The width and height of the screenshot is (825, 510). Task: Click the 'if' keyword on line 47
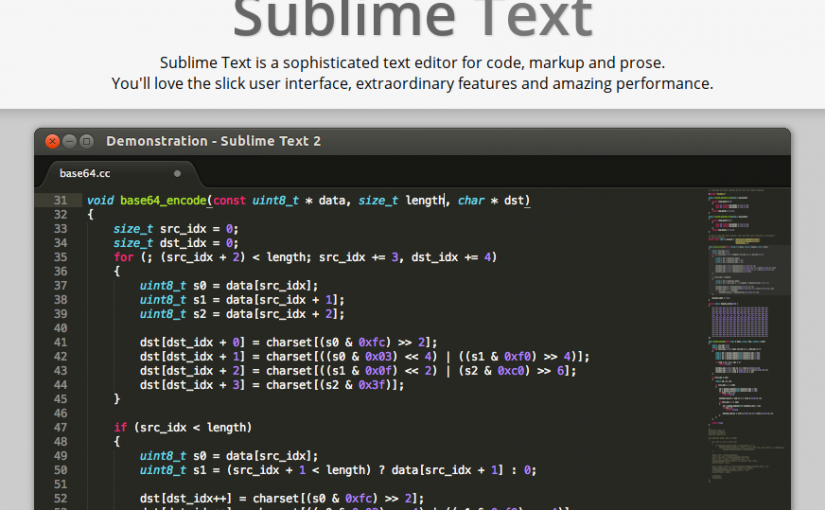pyautogui.click(x=120, y=427)
